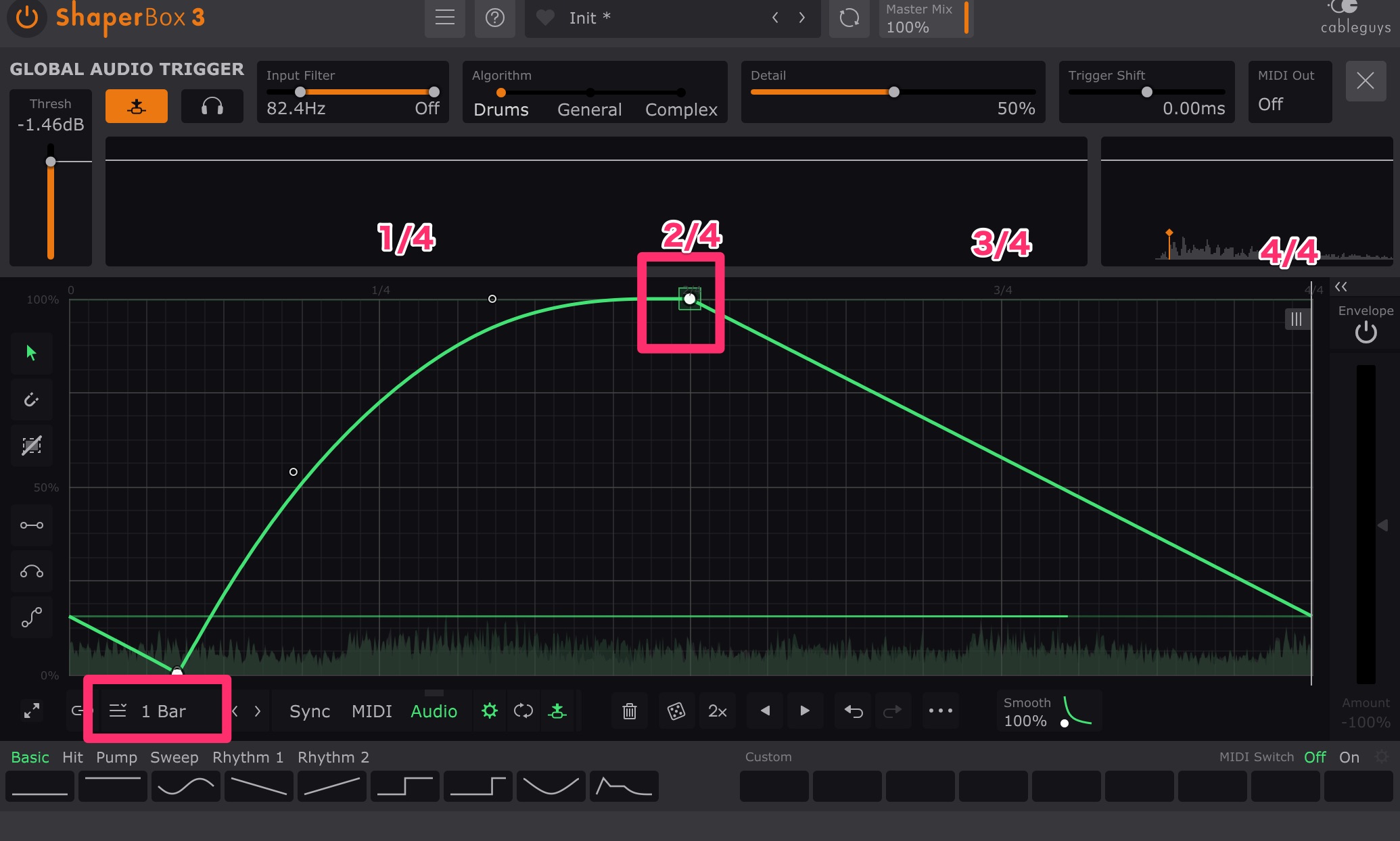This screenshot has width=1400, height=841.
Task: Click the 2x speed button
Action: pos(717,711)
